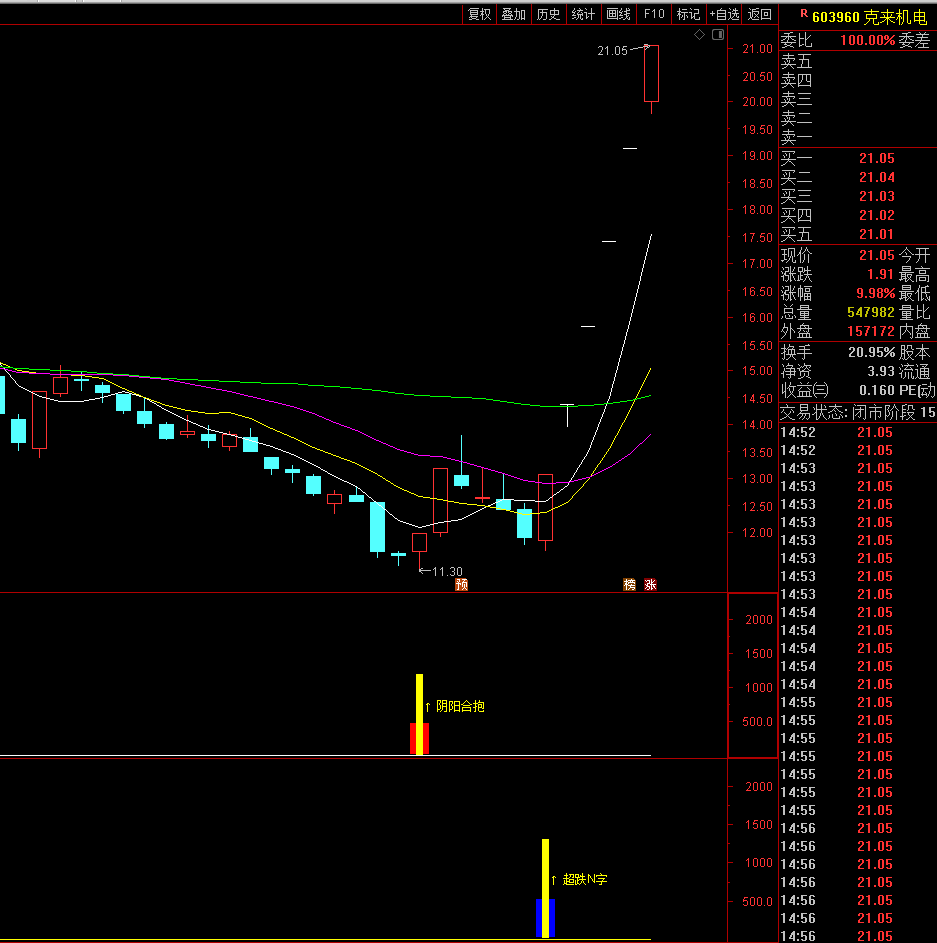Select the 卖四 ask row

(858, 80)
